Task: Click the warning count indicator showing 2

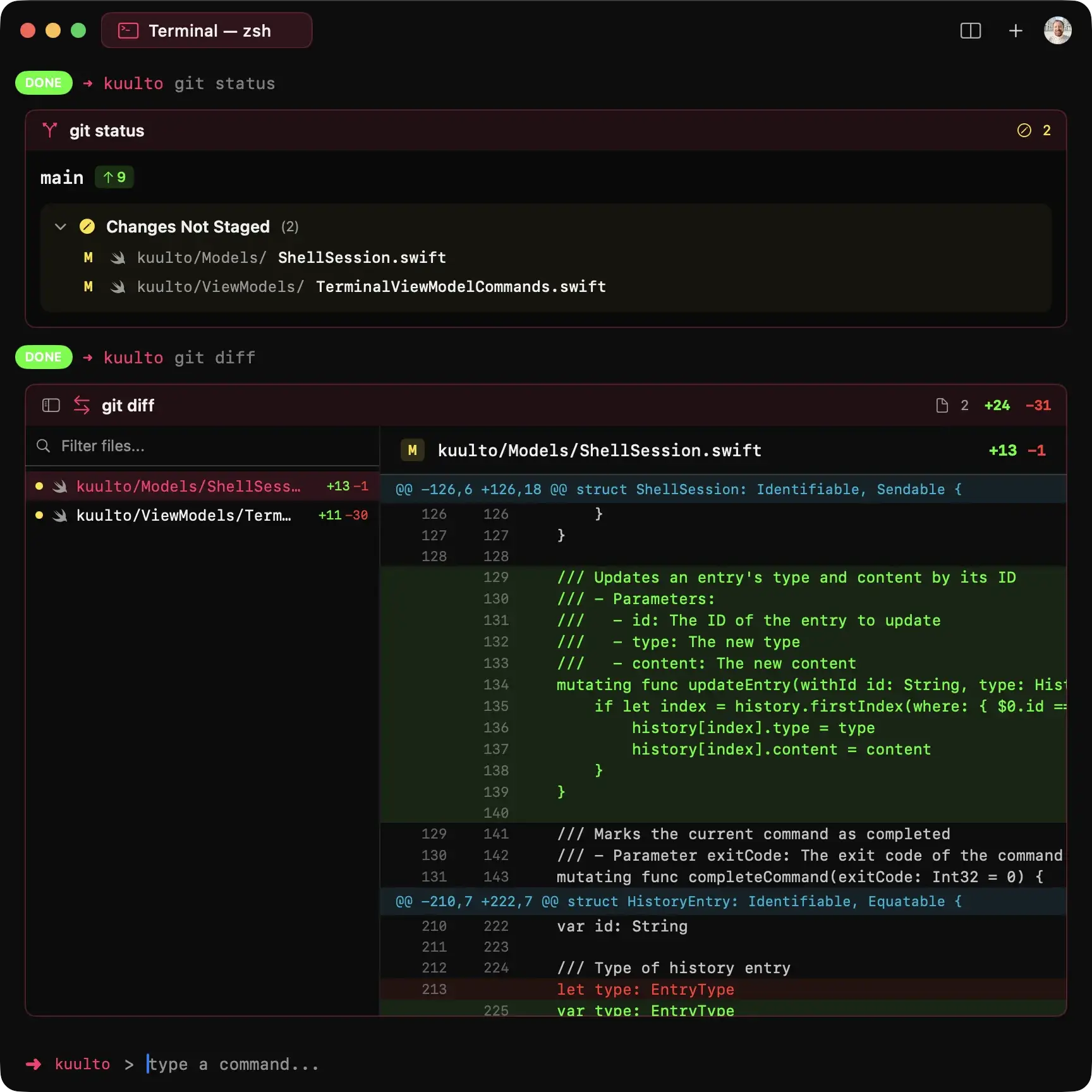Action: (1034, 130)
